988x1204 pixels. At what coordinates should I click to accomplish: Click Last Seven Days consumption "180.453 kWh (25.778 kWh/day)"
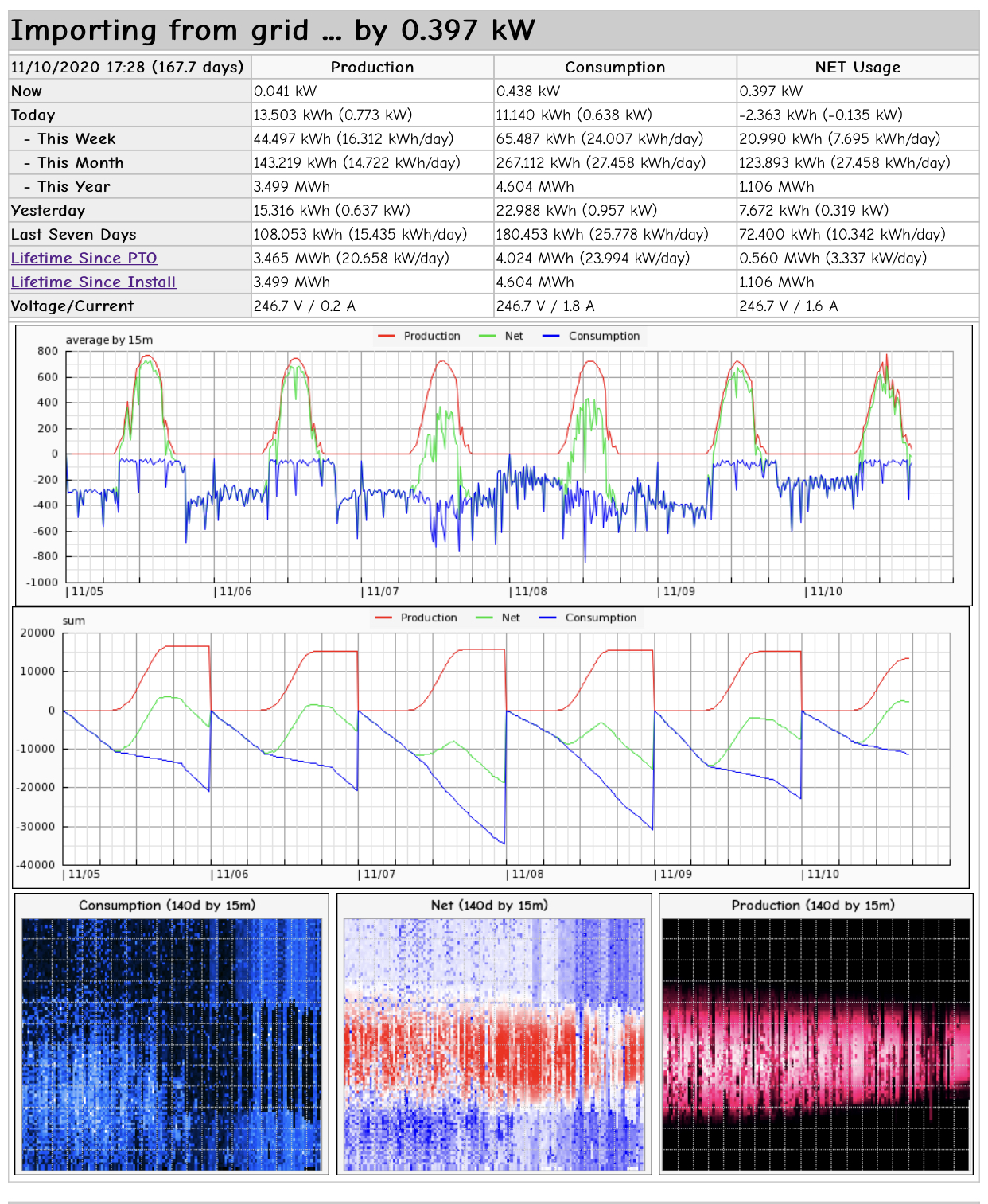pos(602,235)
